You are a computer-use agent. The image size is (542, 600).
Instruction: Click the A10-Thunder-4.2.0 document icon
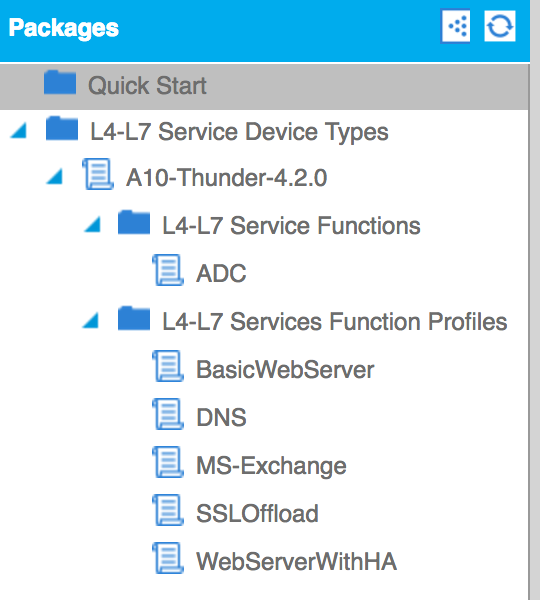point(98,174)
